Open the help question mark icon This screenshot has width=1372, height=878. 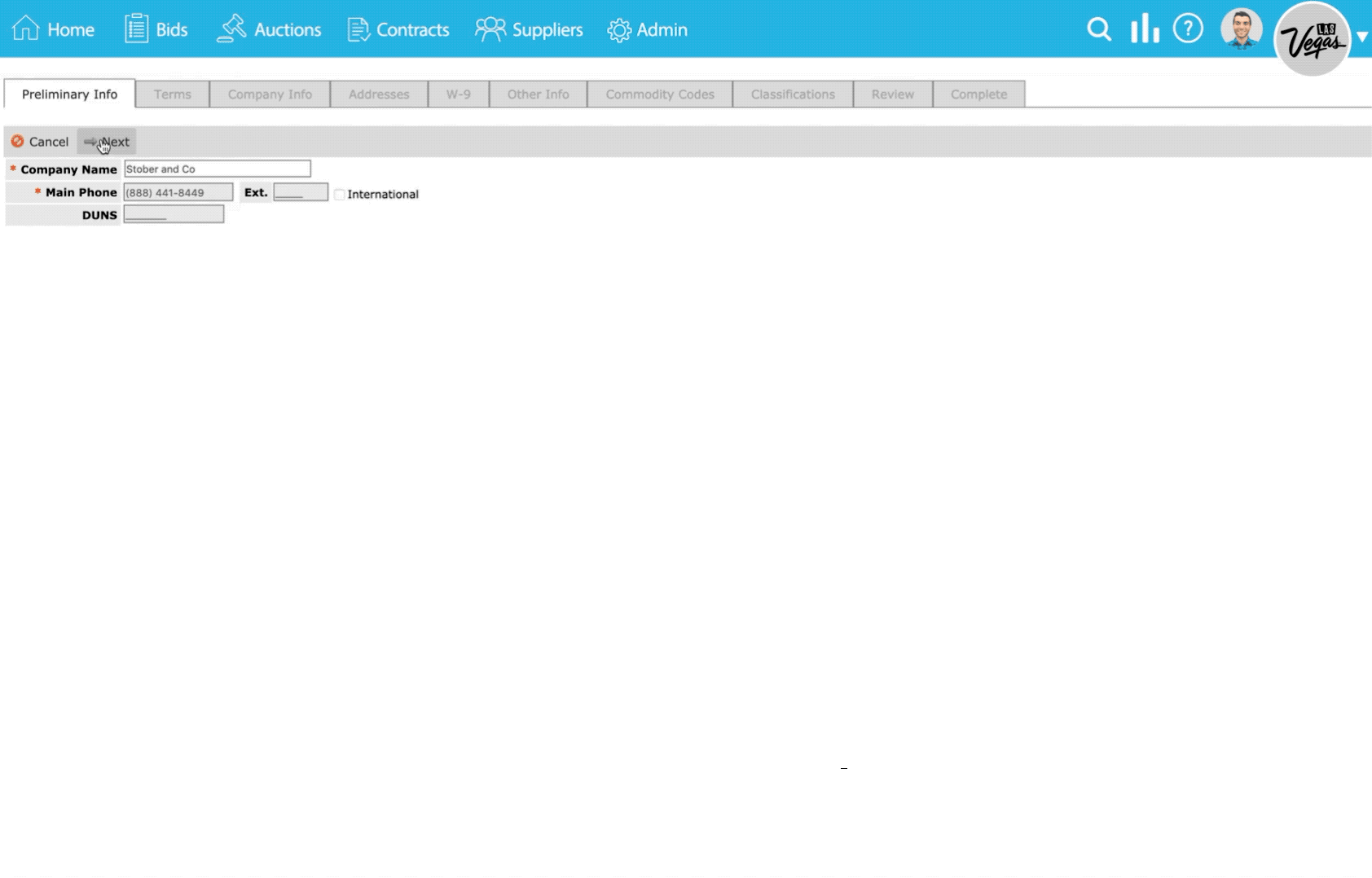coord(1188,29)
